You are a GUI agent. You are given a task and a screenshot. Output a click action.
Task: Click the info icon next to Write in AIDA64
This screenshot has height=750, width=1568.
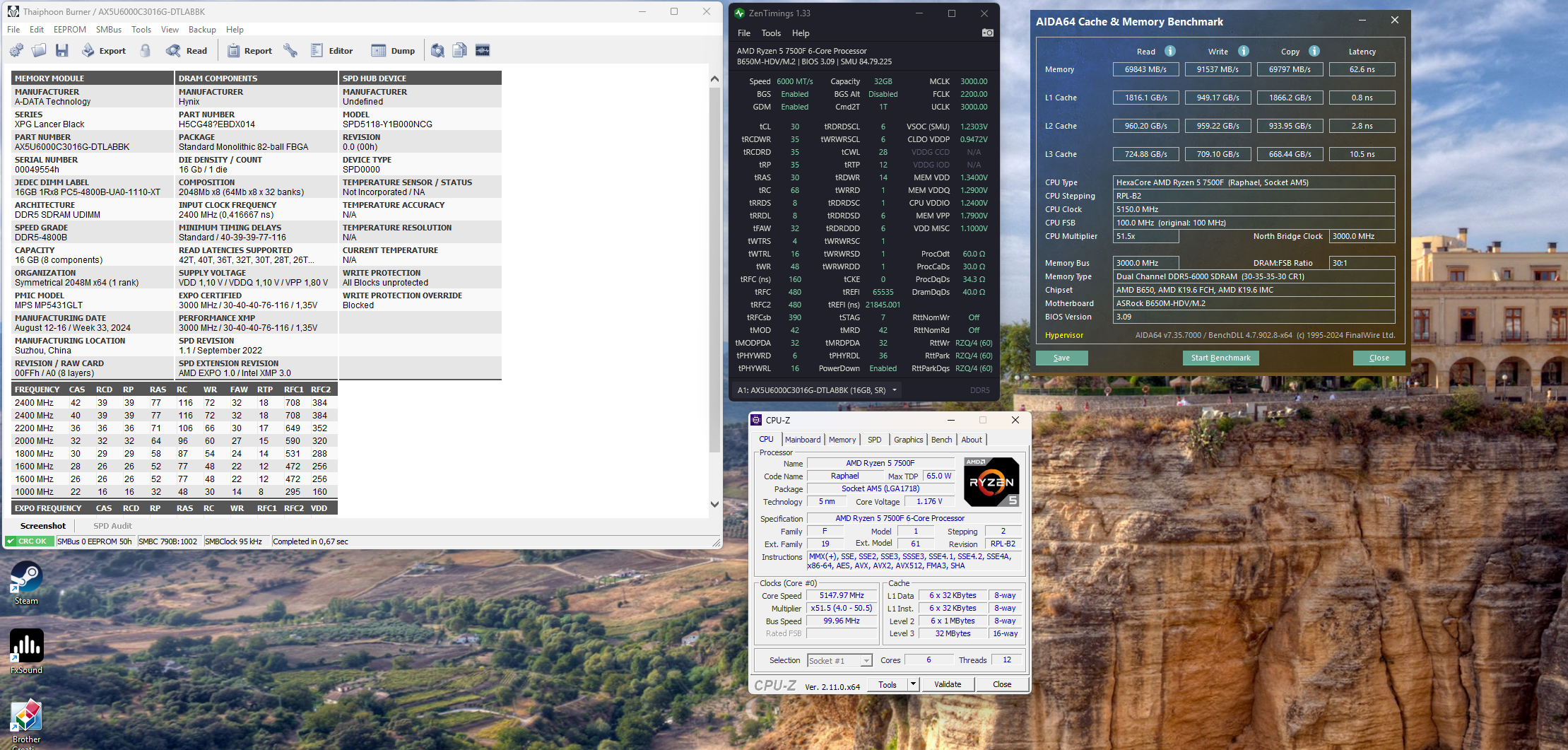tap(1244, 51)
